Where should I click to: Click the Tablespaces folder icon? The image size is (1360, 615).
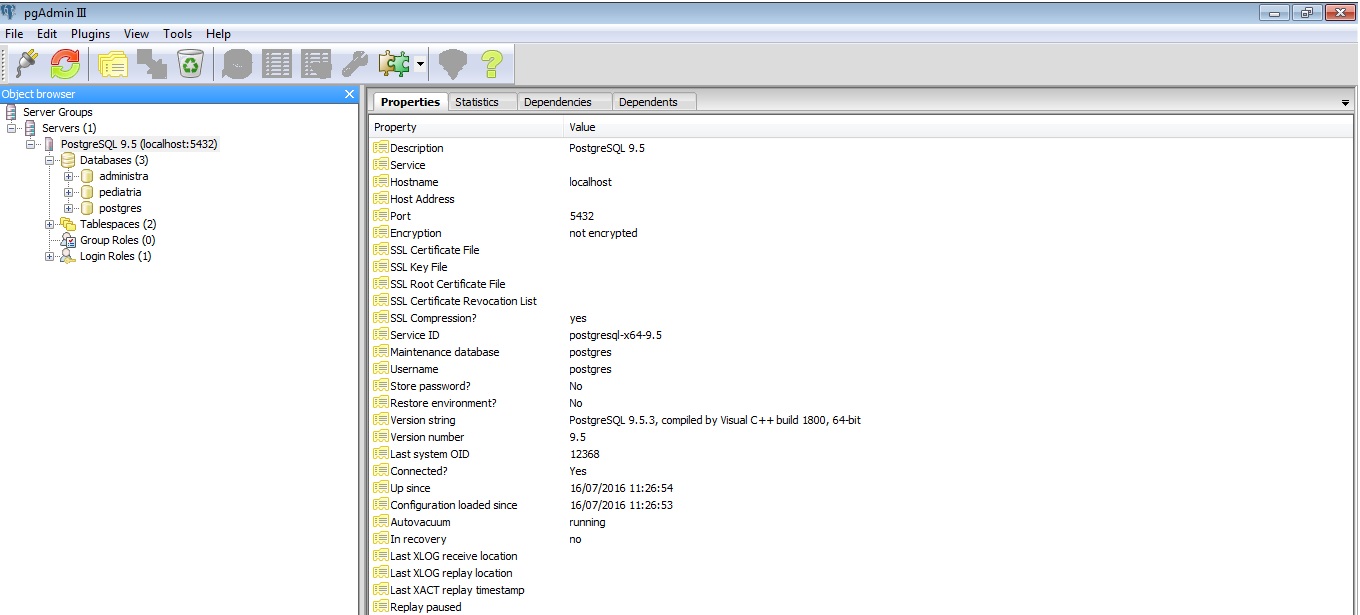(x=68, y=224)
